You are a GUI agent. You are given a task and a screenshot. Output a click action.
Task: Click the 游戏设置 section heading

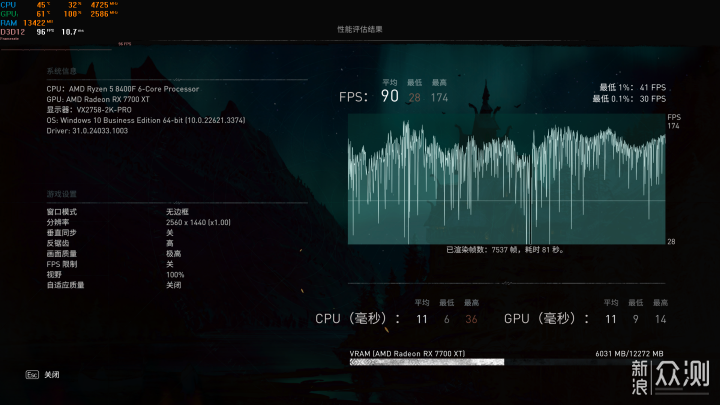click(62, 194)
